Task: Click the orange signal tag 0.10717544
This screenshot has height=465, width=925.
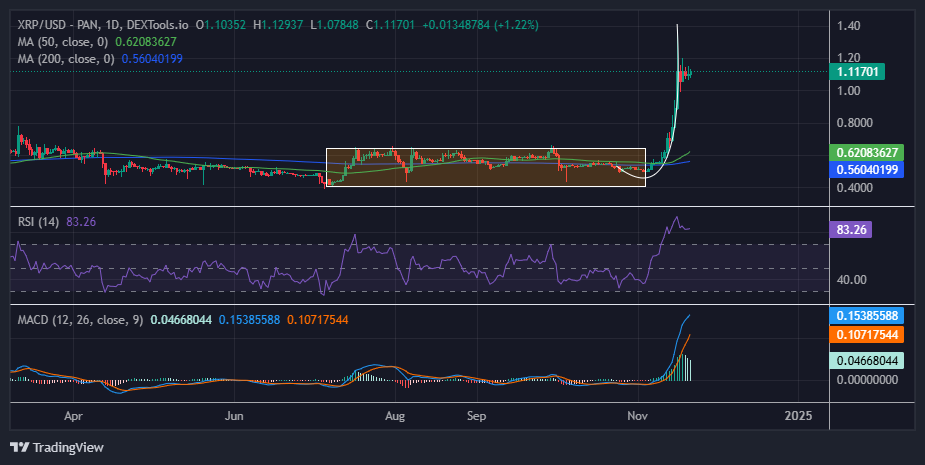Action: pyautogui.click(x=866, y=335)
